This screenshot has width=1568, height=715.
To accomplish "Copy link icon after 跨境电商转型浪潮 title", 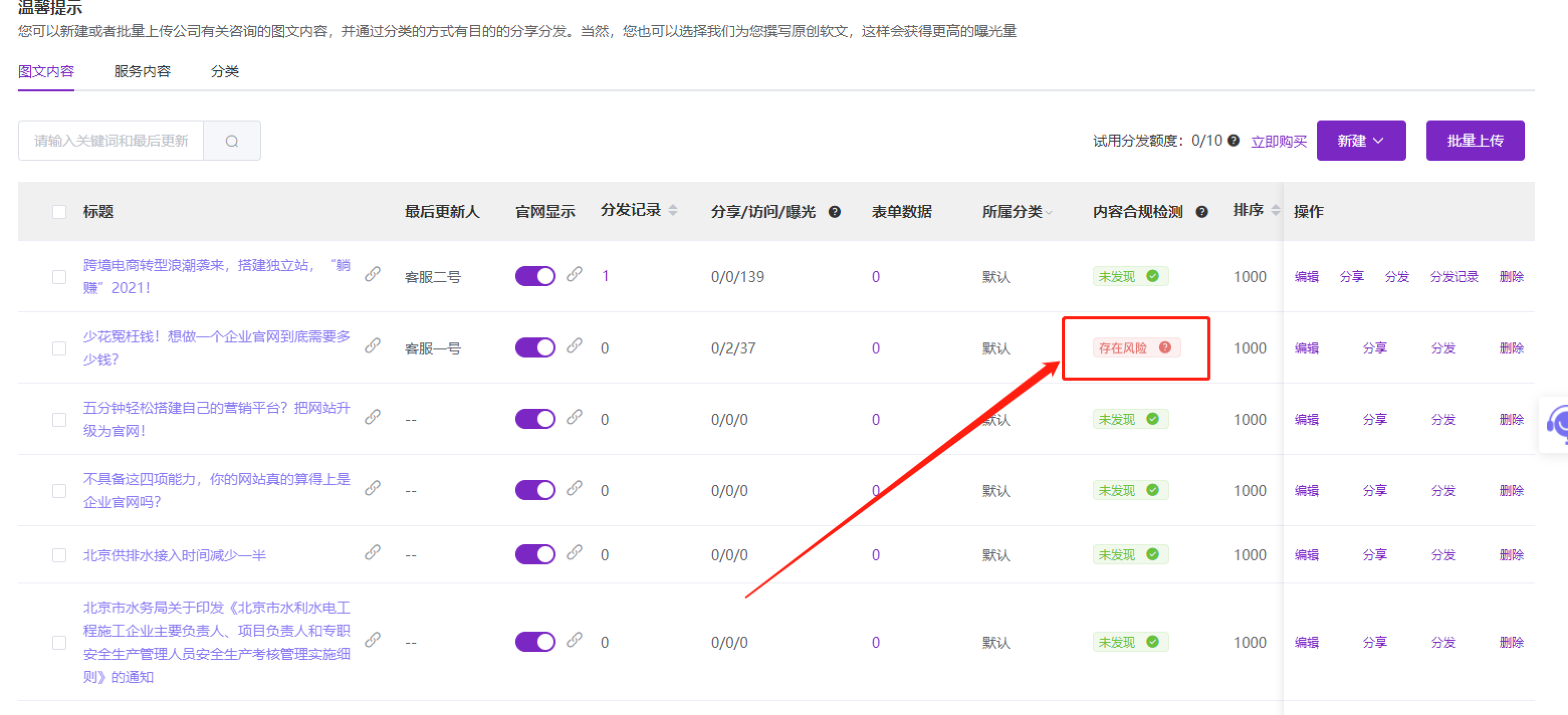I will (x=373, y=274).
